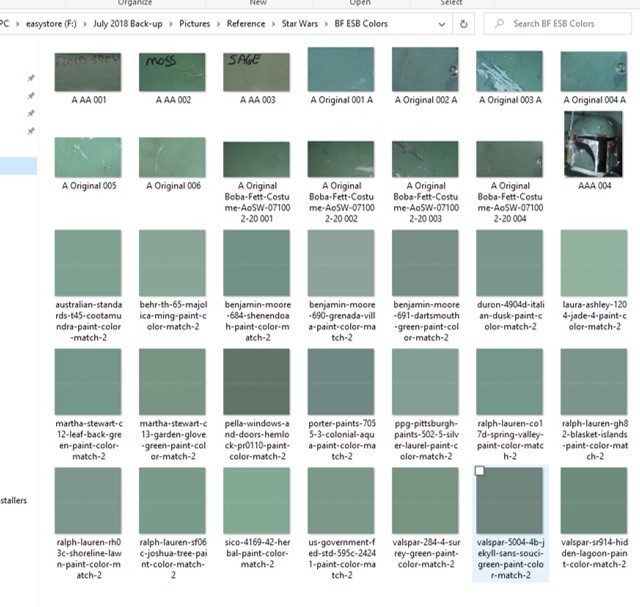Click in Search BF ESB Colors field
Screen dimensions: 640x607
[x=558, y=24]
